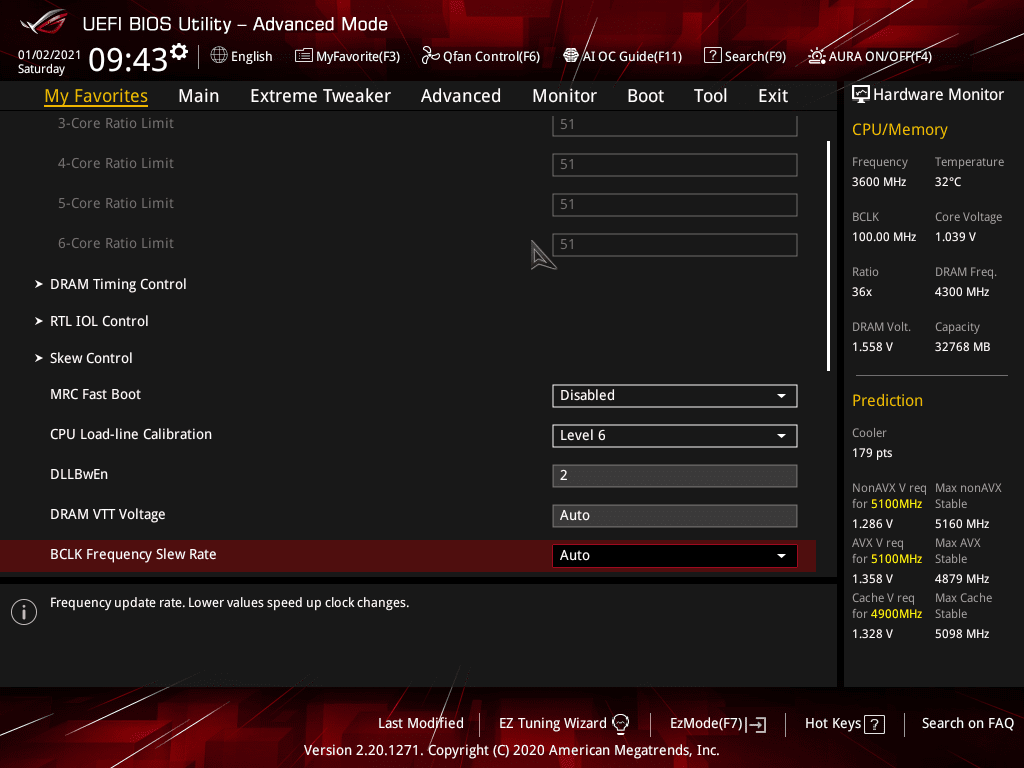
Task: Click the 09:43 clock display
Action: pyautogui.click(x=128, y=59)
